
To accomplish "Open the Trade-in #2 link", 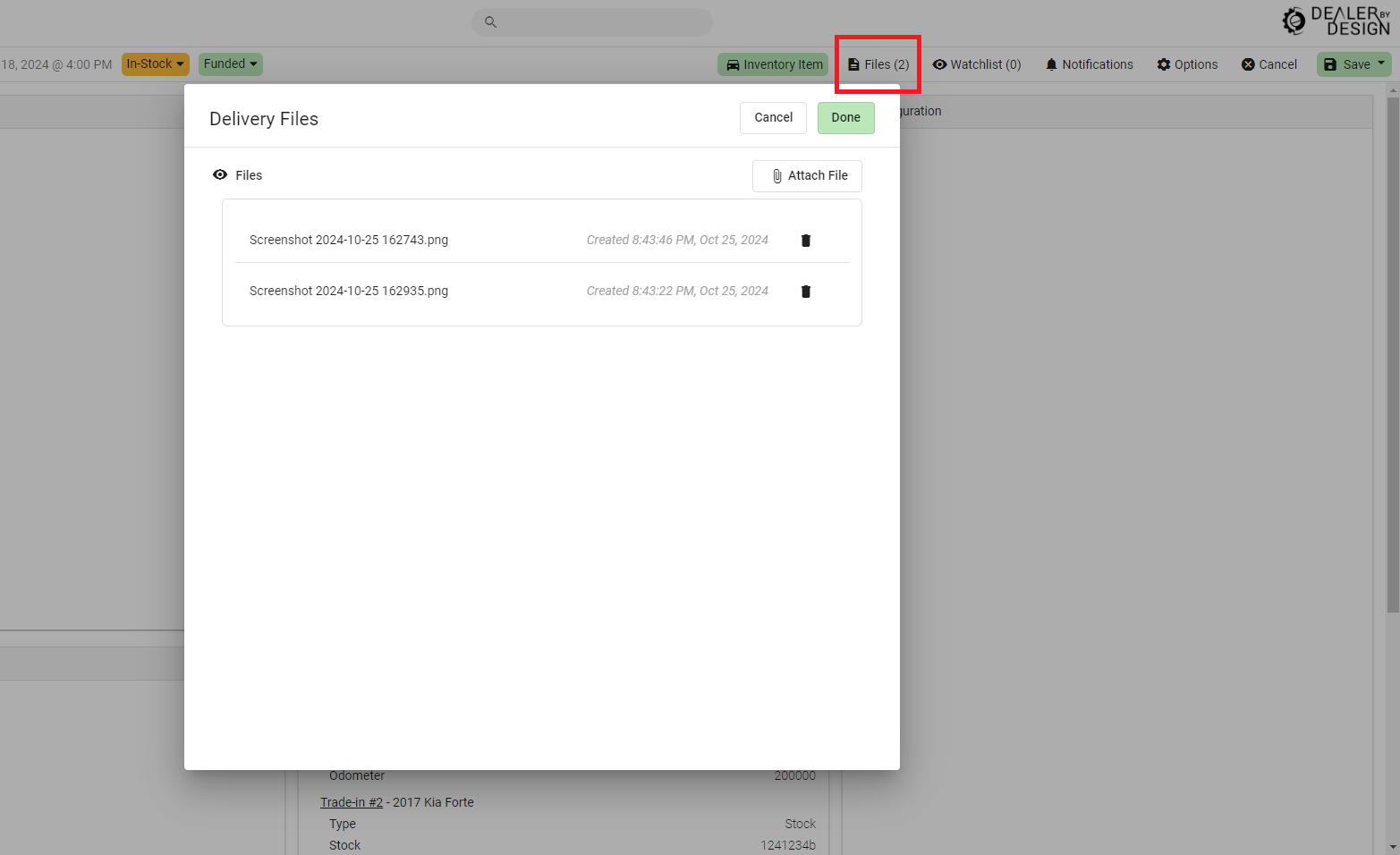I will [x=352, y=802].
